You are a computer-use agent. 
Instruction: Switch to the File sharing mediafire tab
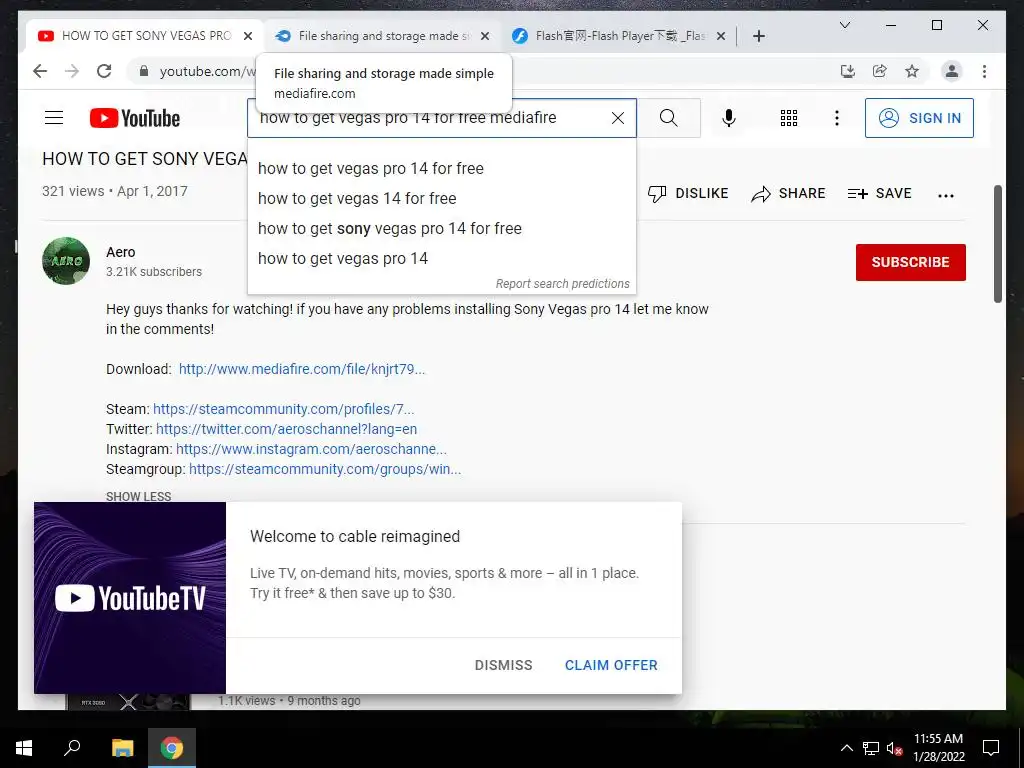click(383, 36)
